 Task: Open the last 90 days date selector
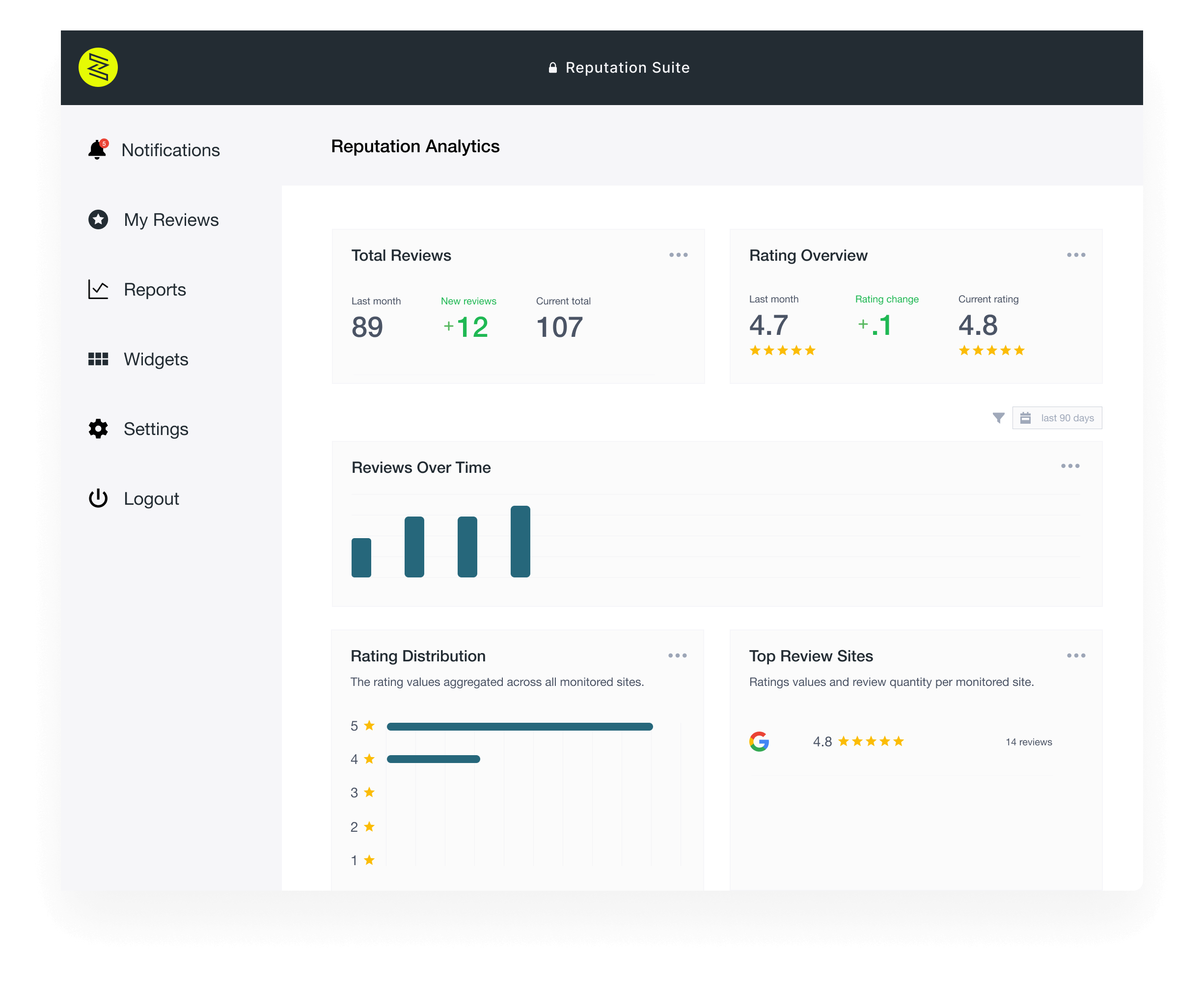(x=1057, y=418)
